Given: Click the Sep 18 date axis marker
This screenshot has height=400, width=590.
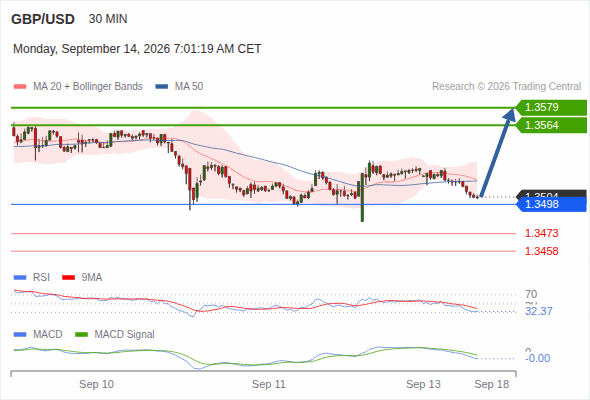Looking at the screenshot, I should (491, 384).
